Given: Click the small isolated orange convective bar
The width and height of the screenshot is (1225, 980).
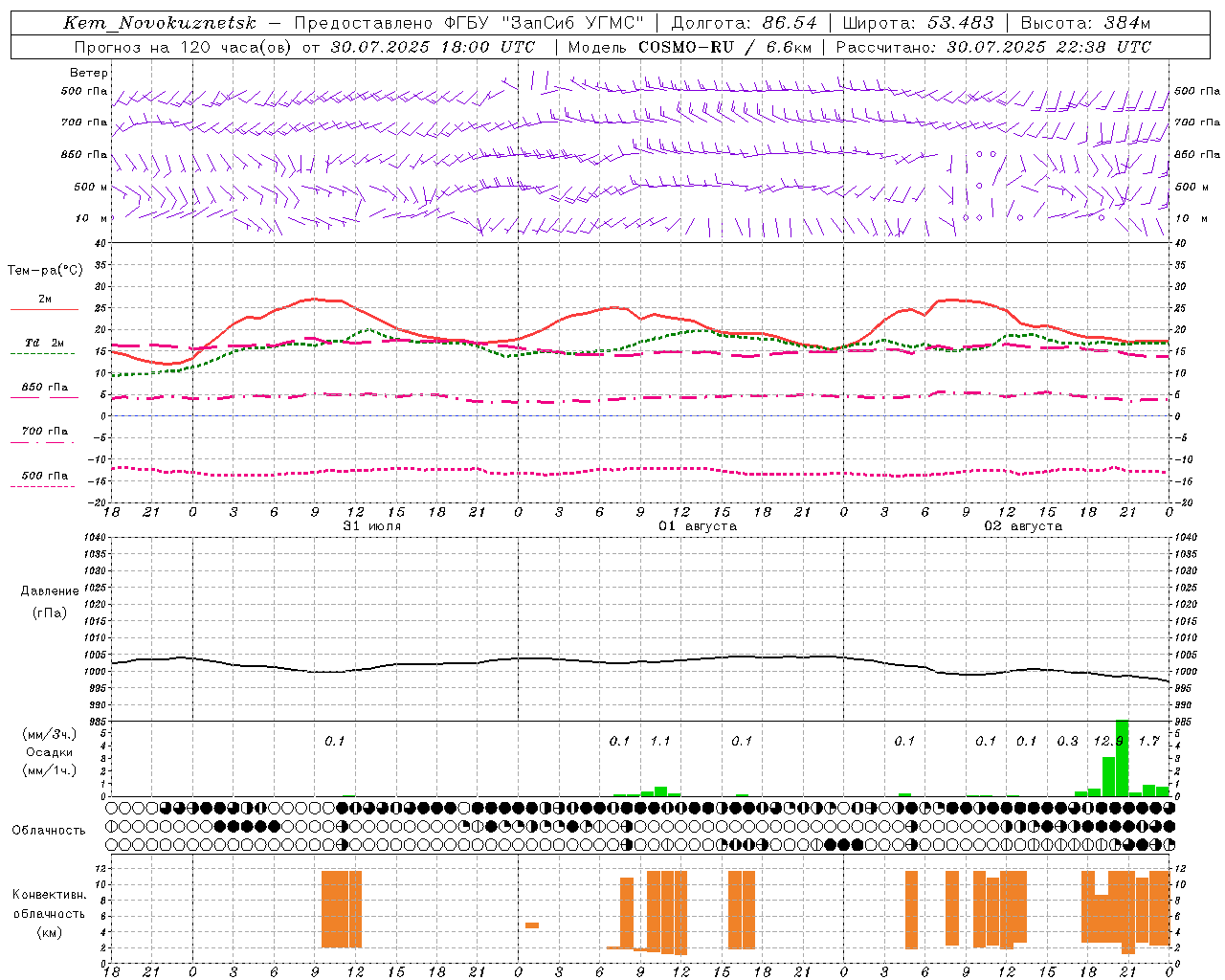Looking at the screenshot, I should coord(532,925).
